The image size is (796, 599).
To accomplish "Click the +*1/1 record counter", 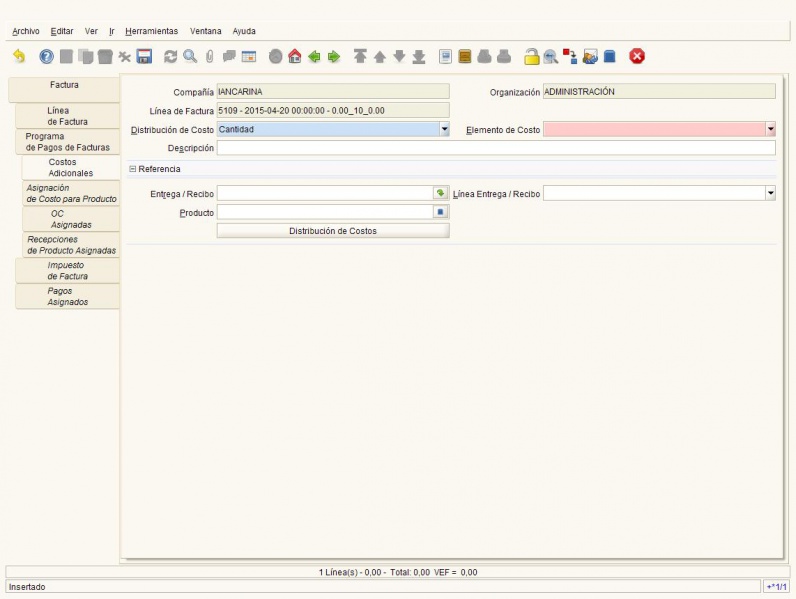I will point(776,587).
